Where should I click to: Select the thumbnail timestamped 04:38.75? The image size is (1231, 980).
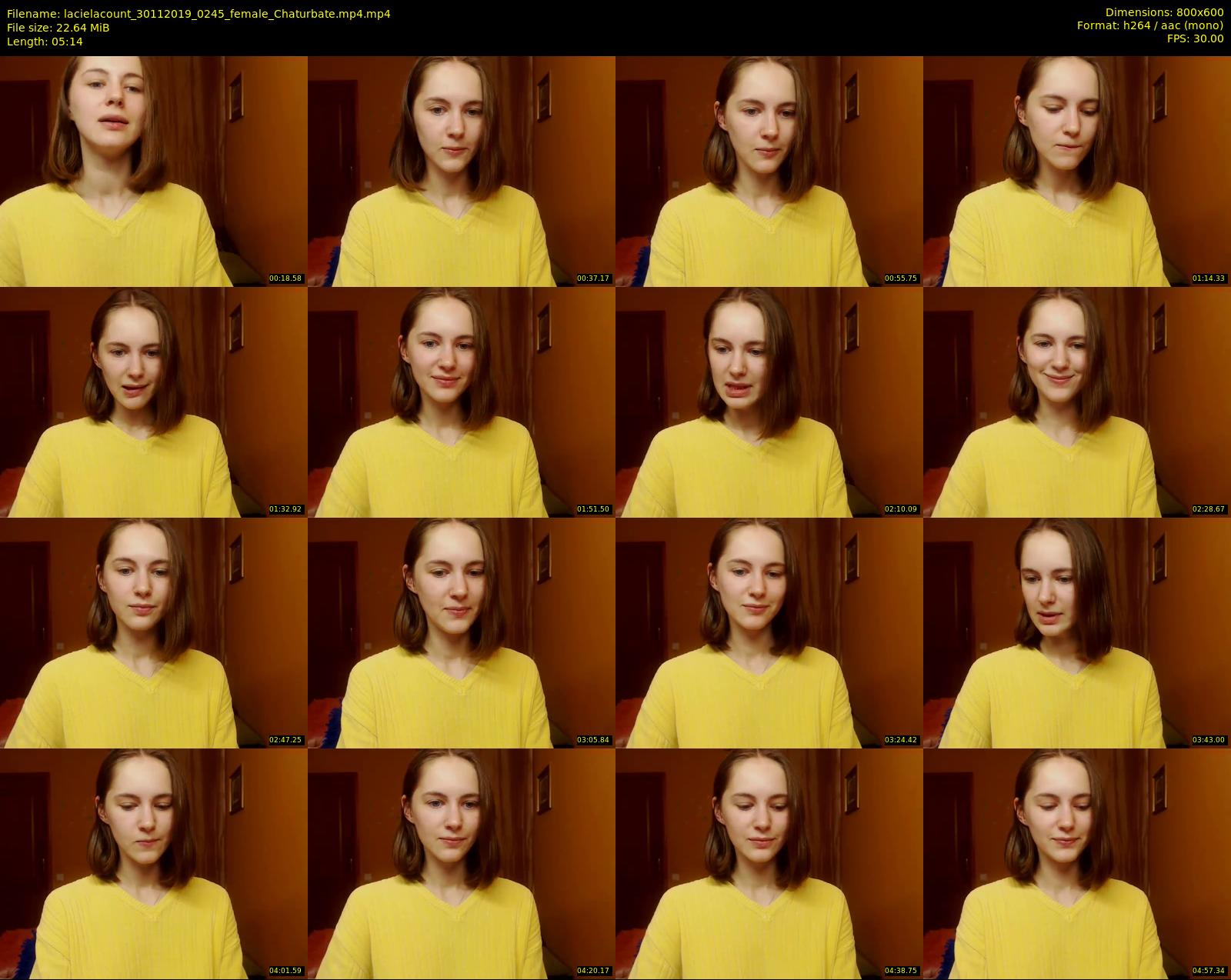tap(769, 864)
